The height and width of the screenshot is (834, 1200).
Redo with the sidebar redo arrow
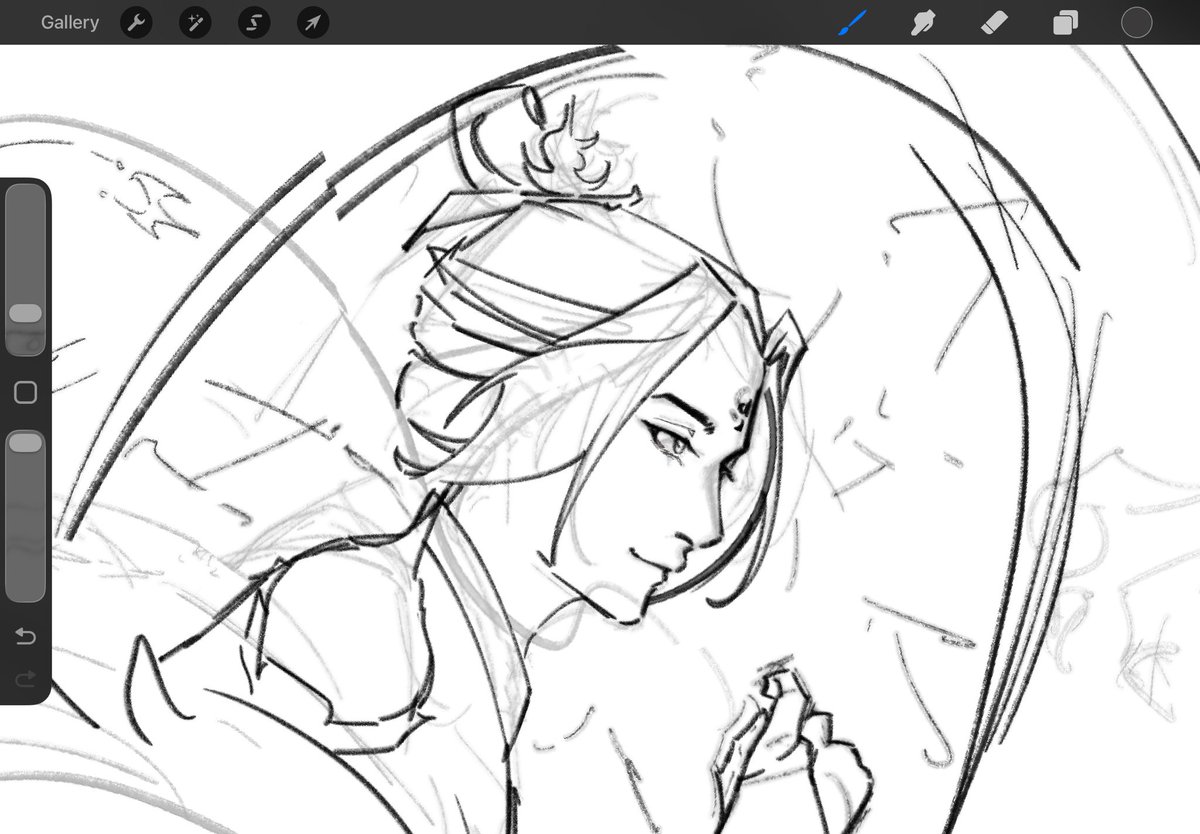tap(25, 679)
